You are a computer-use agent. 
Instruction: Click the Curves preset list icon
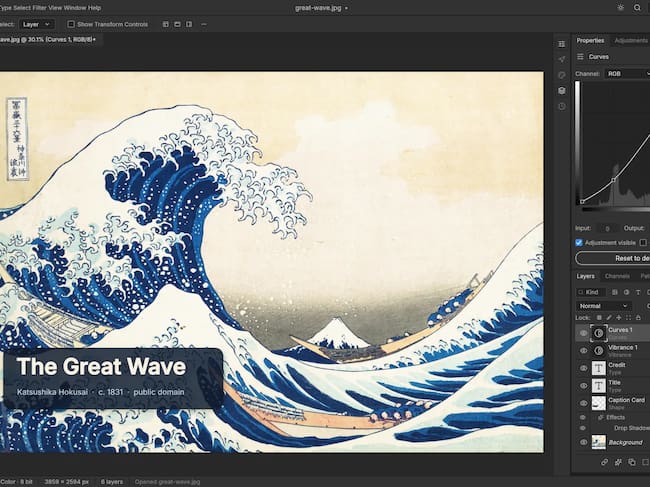coord(580,57)
